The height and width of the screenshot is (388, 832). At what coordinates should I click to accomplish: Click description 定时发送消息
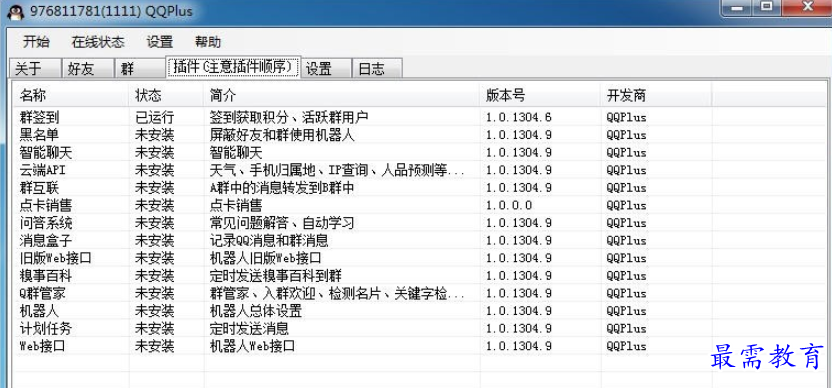point(249,328)
